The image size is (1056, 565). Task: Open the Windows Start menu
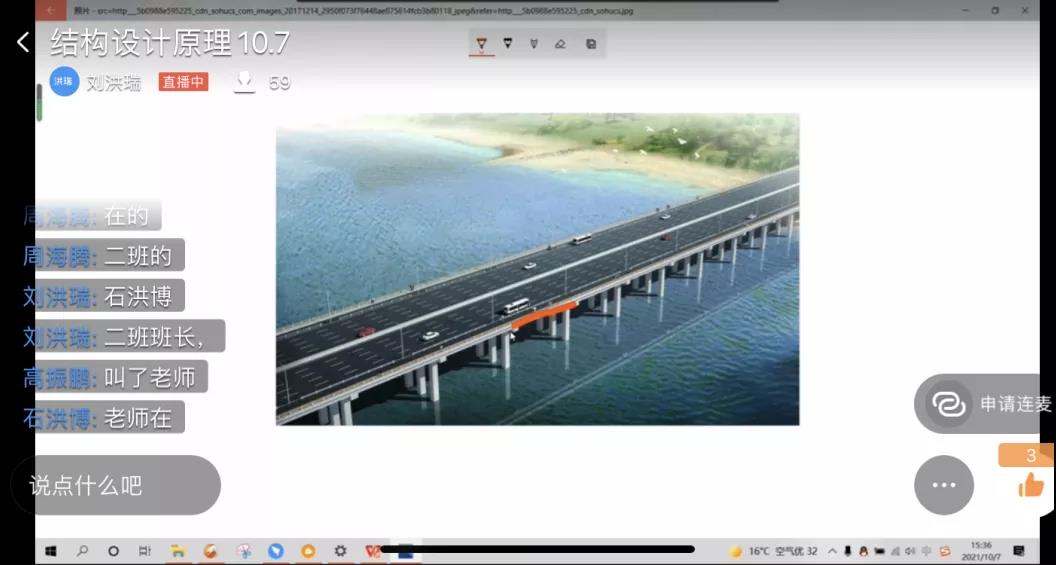(x=50, y=551)
